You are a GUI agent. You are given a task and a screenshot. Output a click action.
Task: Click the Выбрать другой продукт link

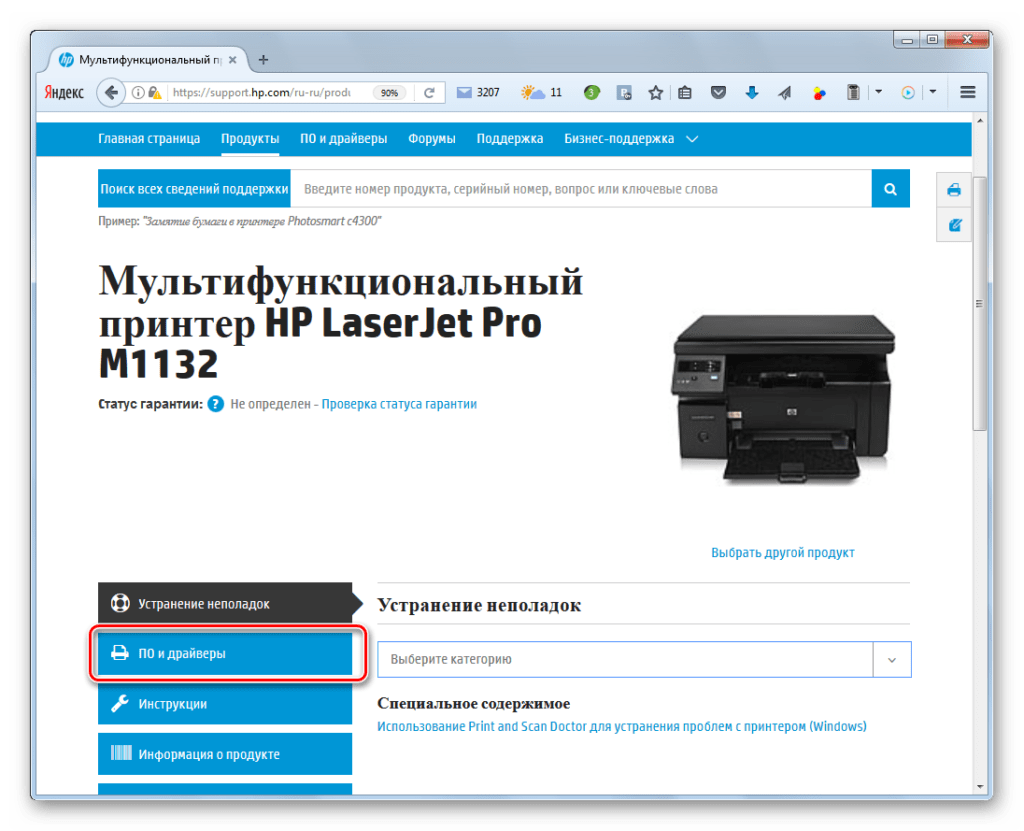click(782, 552)
